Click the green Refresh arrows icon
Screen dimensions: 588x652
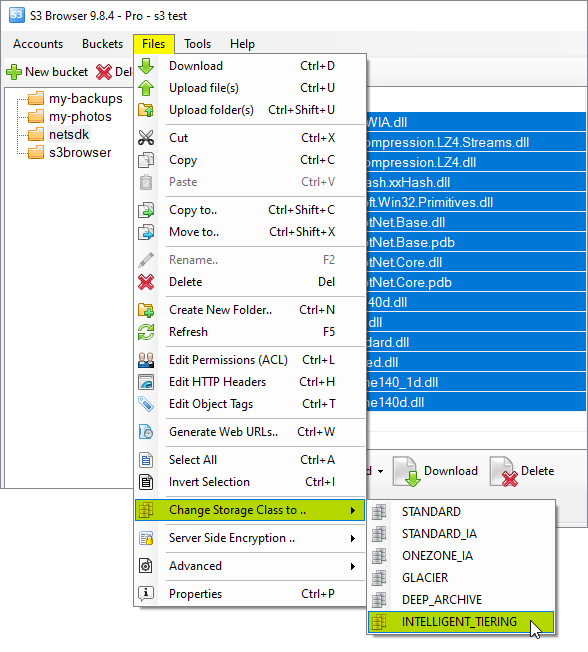pos(146,332)
